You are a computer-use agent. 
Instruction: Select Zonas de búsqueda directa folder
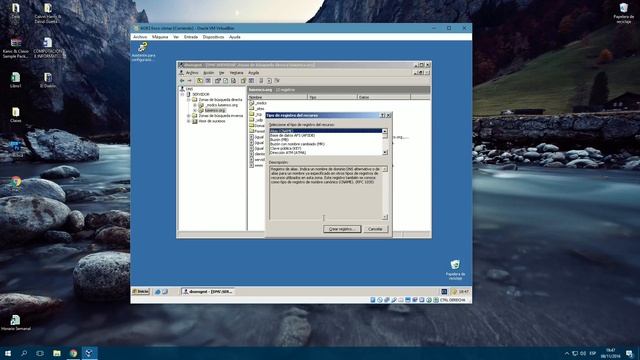tap(220, 100)
